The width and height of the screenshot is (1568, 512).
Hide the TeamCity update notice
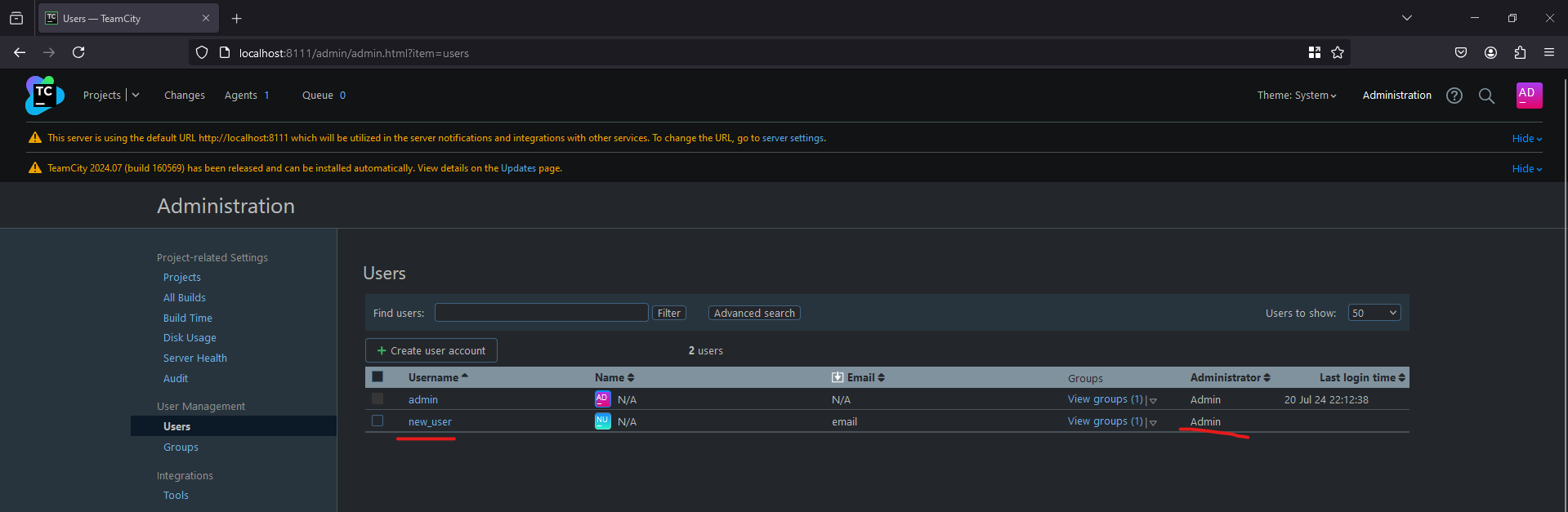[1526, 169]
